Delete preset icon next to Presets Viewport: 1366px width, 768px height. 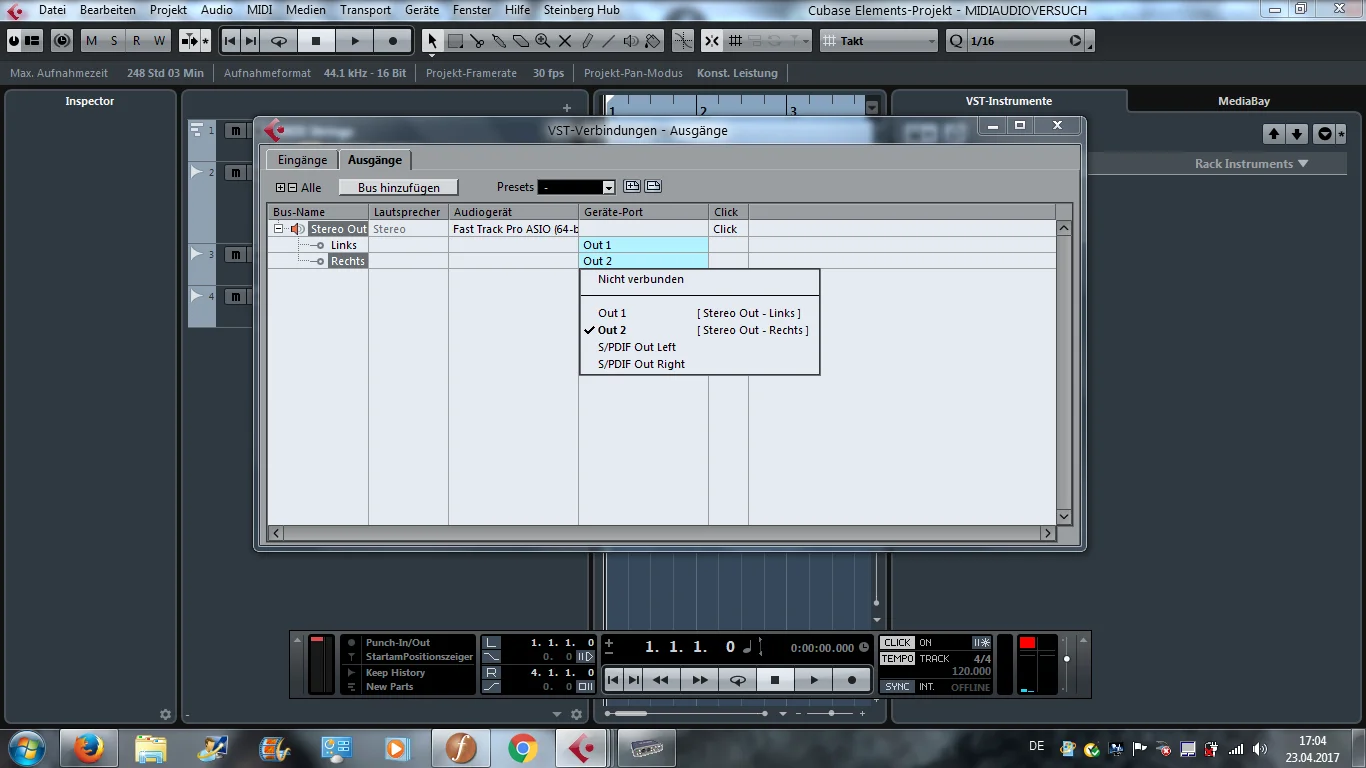(653, 187)
